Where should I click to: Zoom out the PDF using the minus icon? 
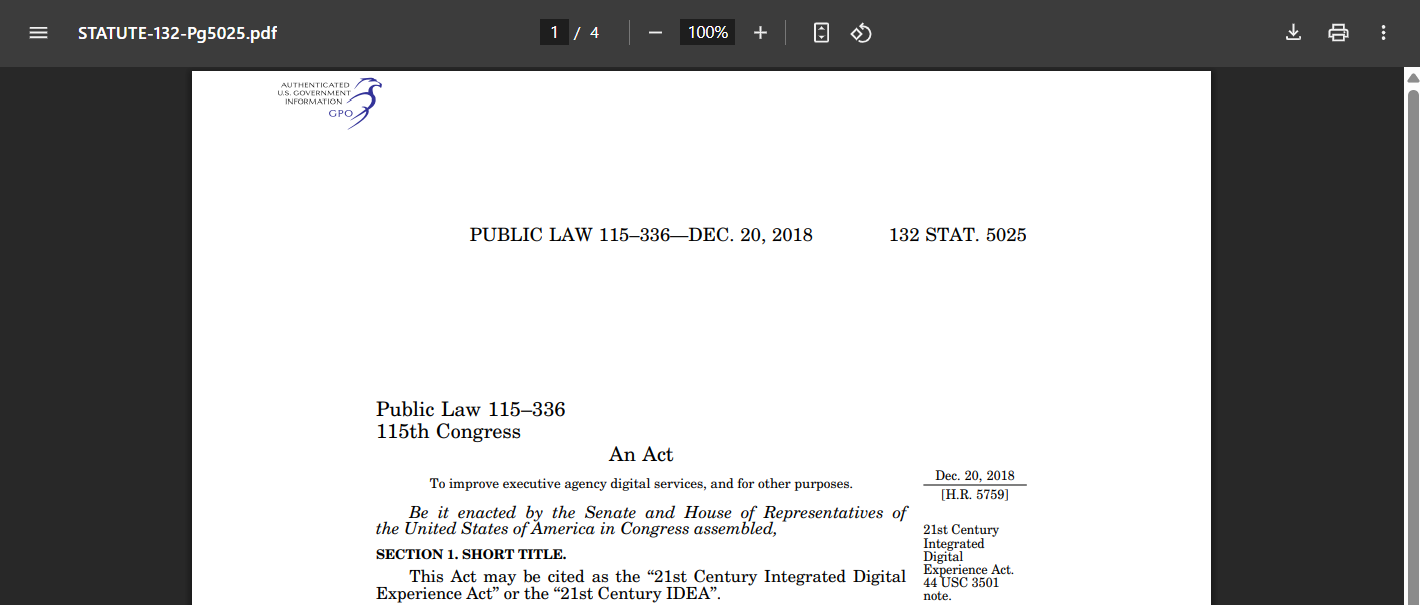[x=655, y=32]
